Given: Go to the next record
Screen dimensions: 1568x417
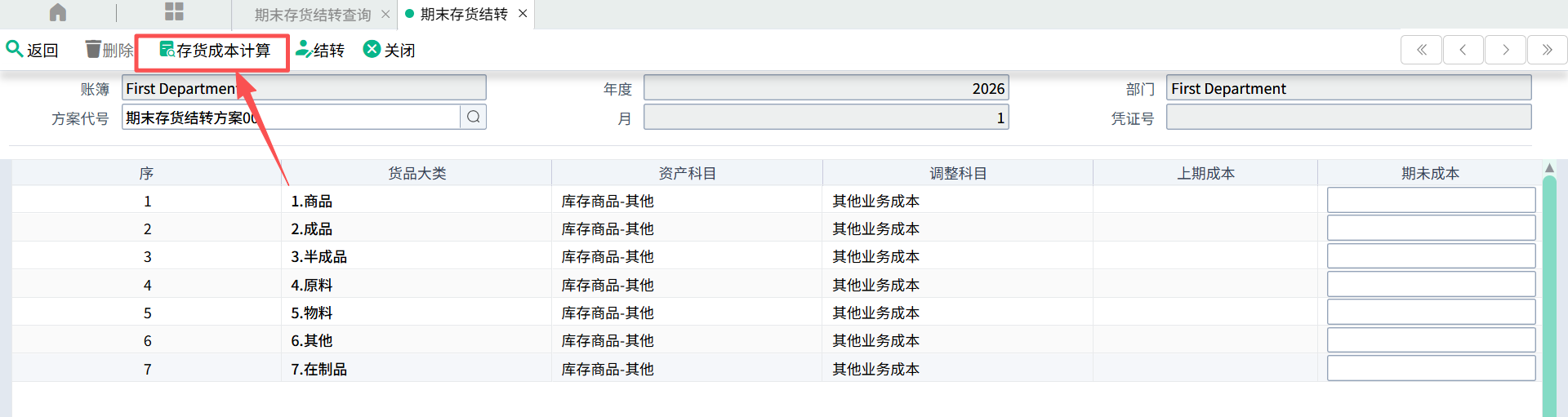Looking at the screenshot, I should [x=1505, y=50].
